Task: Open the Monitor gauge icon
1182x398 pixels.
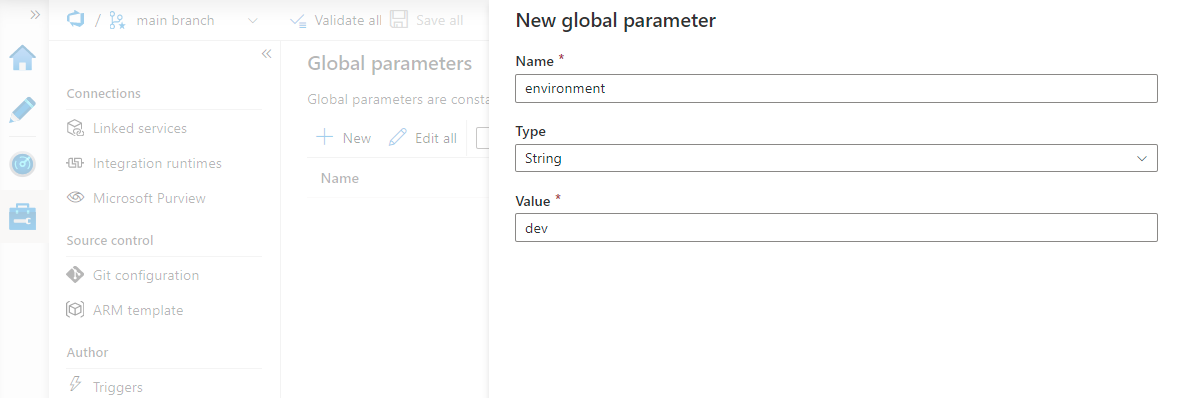Action: [23, 163]
